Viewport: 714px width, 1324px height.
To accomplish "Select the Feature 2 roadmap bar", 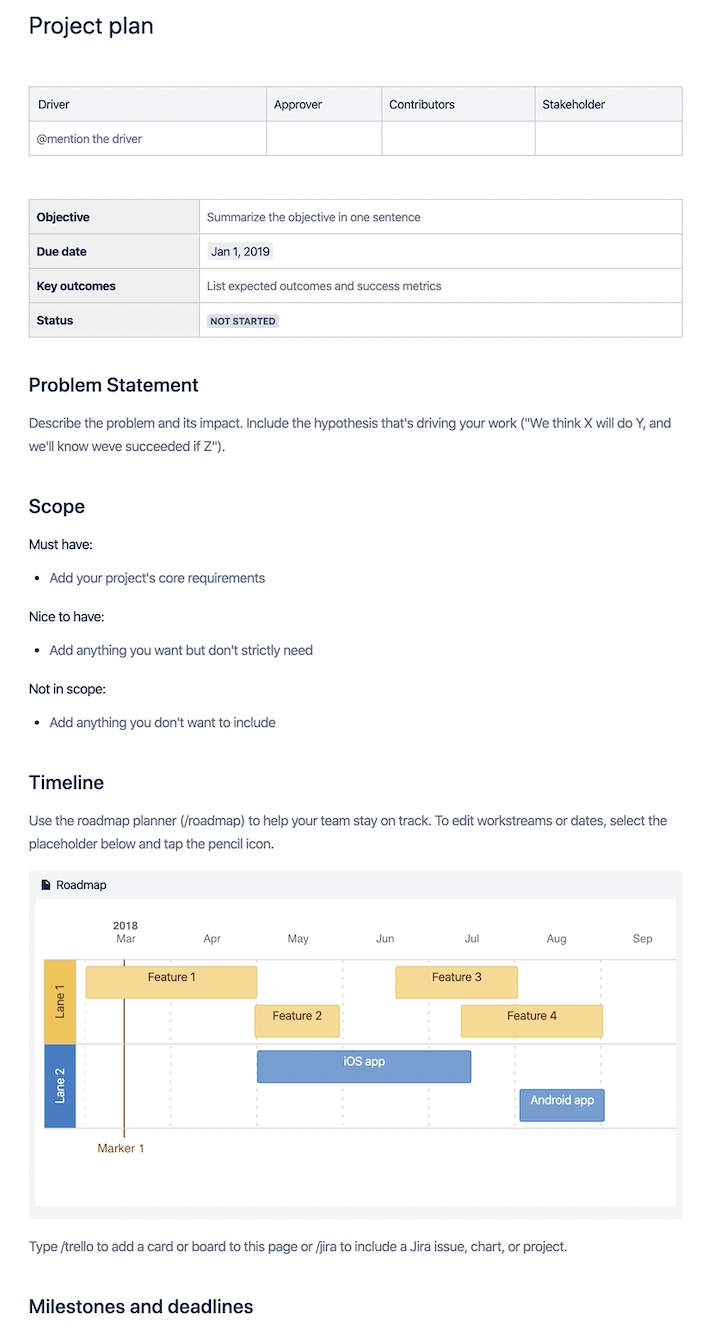I will point(297,1021).
